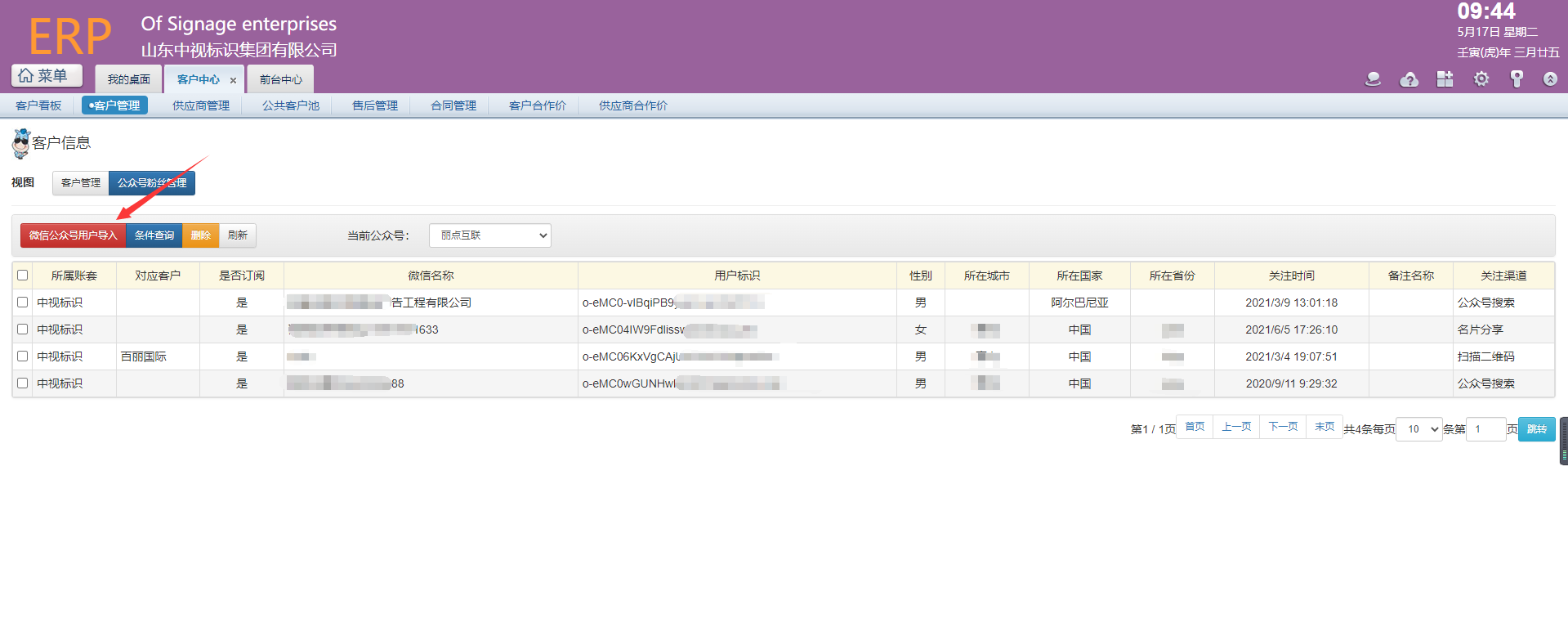Open the settings gear icon
This screenshot has height=632, width=1568.
(1481, 79)
